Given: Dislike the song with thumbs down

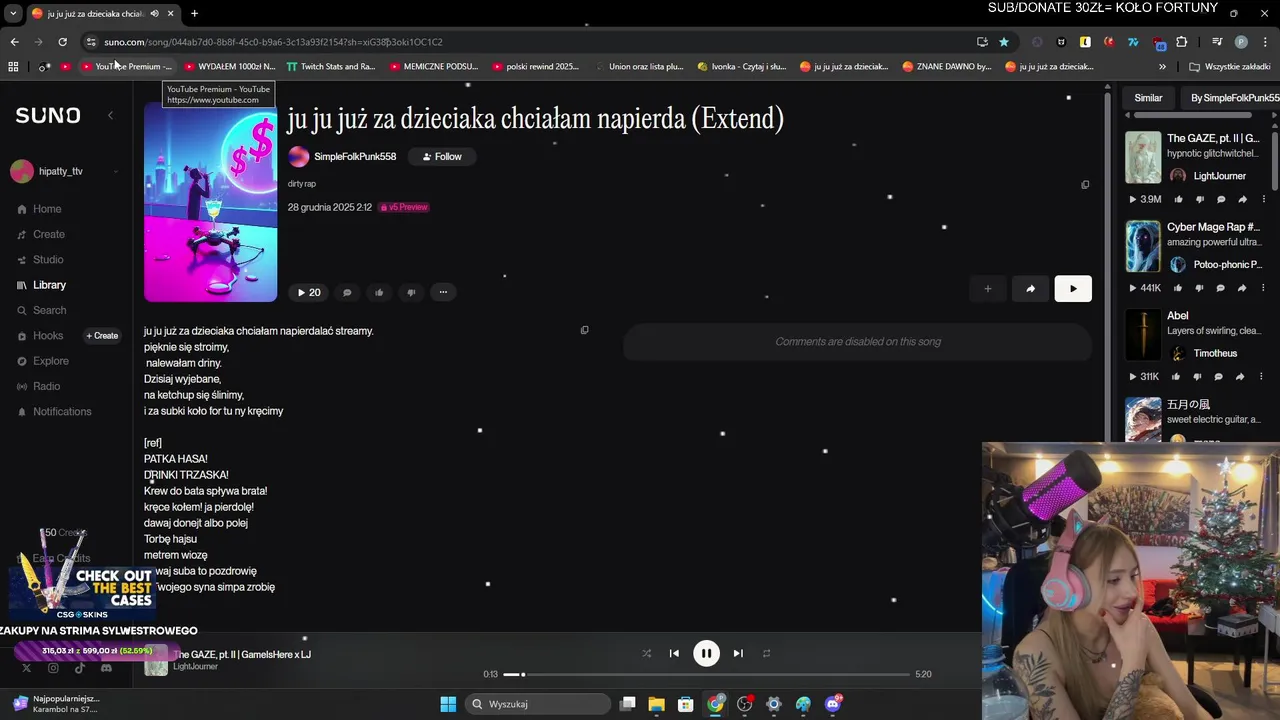Looking at the screenshot, I should point(411,292).
